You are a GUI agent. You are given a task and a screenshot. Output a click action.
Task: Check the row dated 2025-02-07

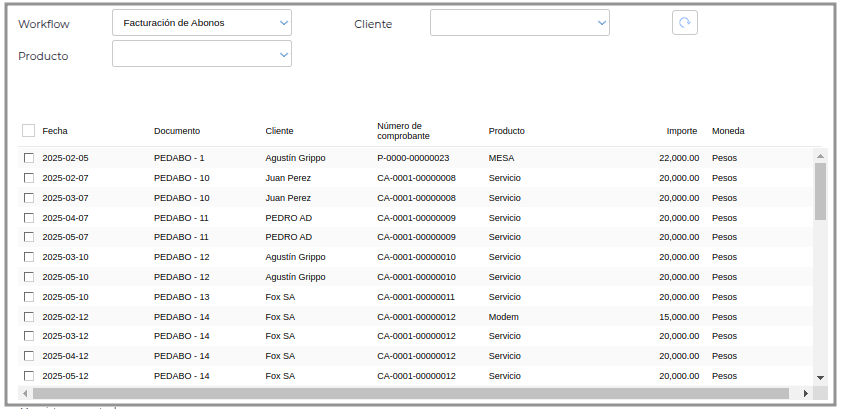(x=29, y=178)
